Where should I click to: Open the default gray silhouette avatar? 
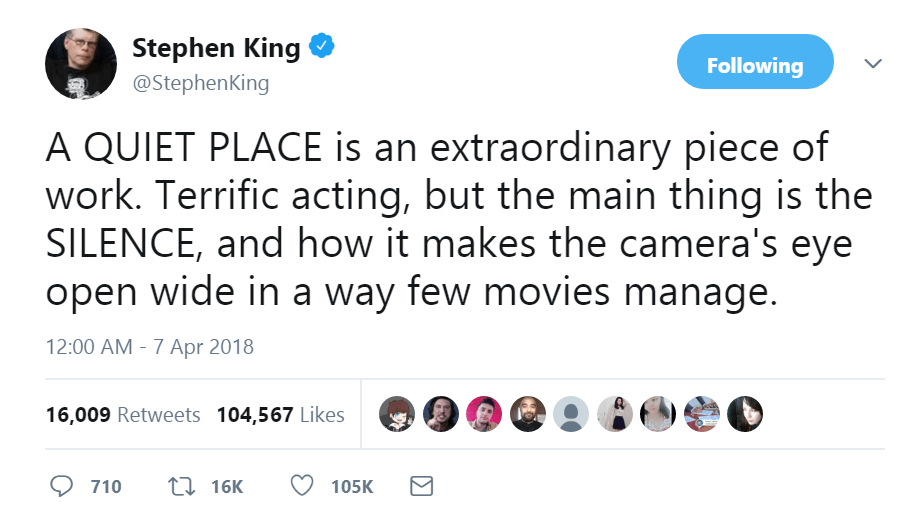pyautogui.click(x=571, y=413)
